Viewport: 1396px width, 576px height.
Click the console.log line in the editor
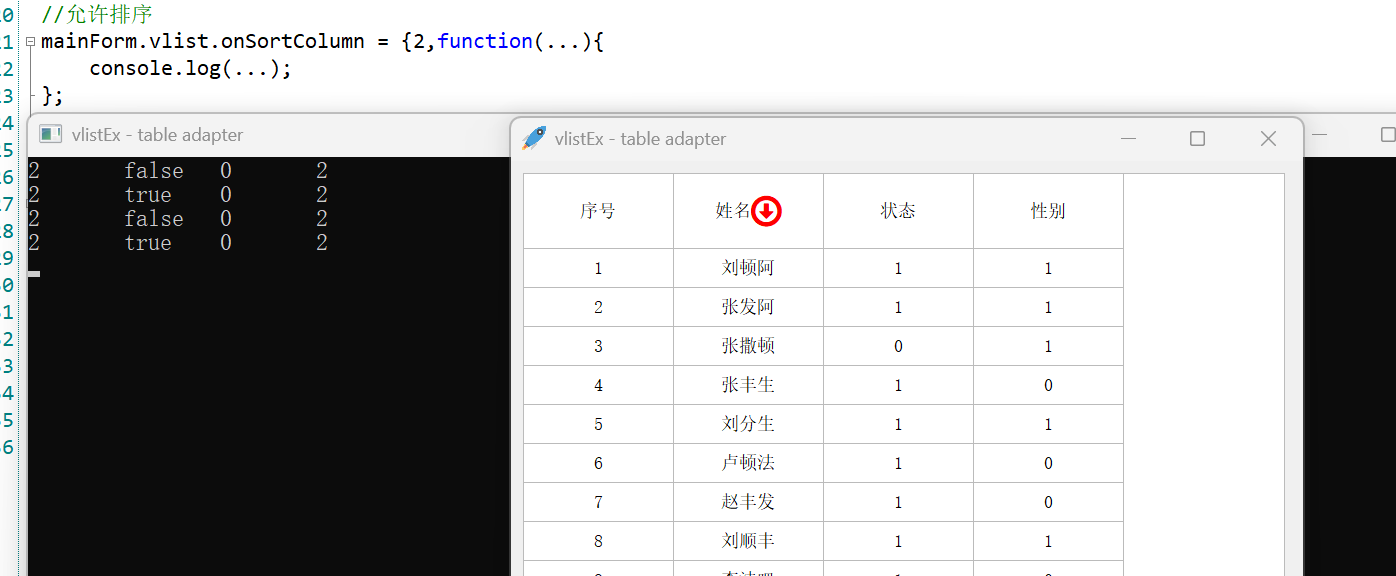pyautogui.click(x=190, y=69)
